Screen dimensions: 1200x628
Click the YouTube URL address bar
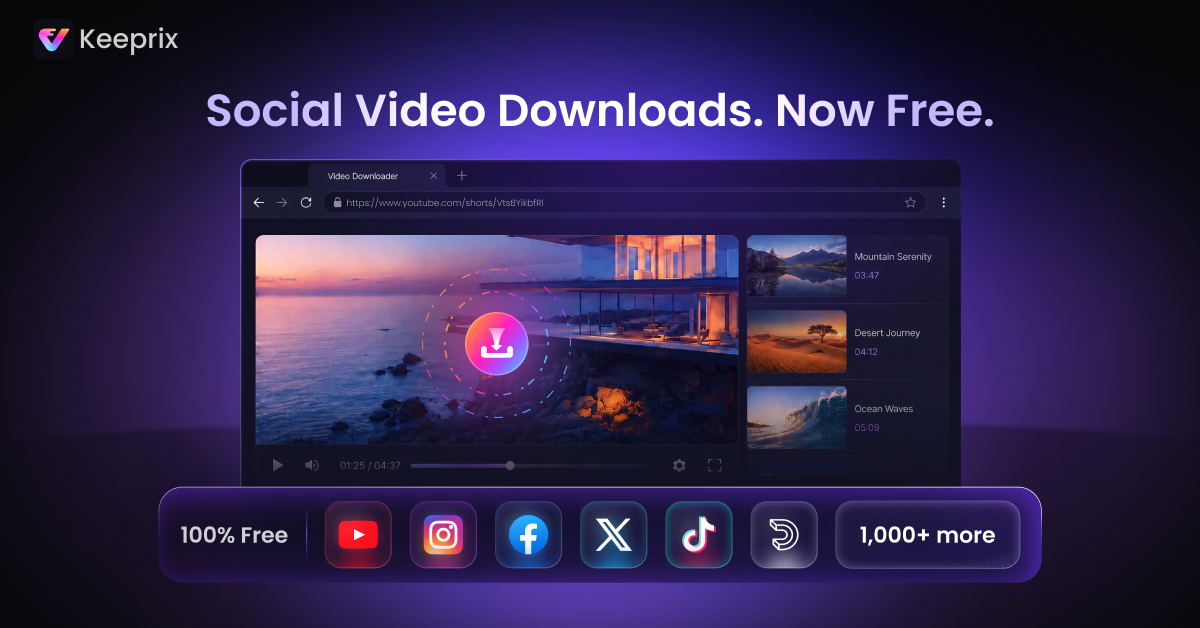pyautogui.click(x=624, y=202)
